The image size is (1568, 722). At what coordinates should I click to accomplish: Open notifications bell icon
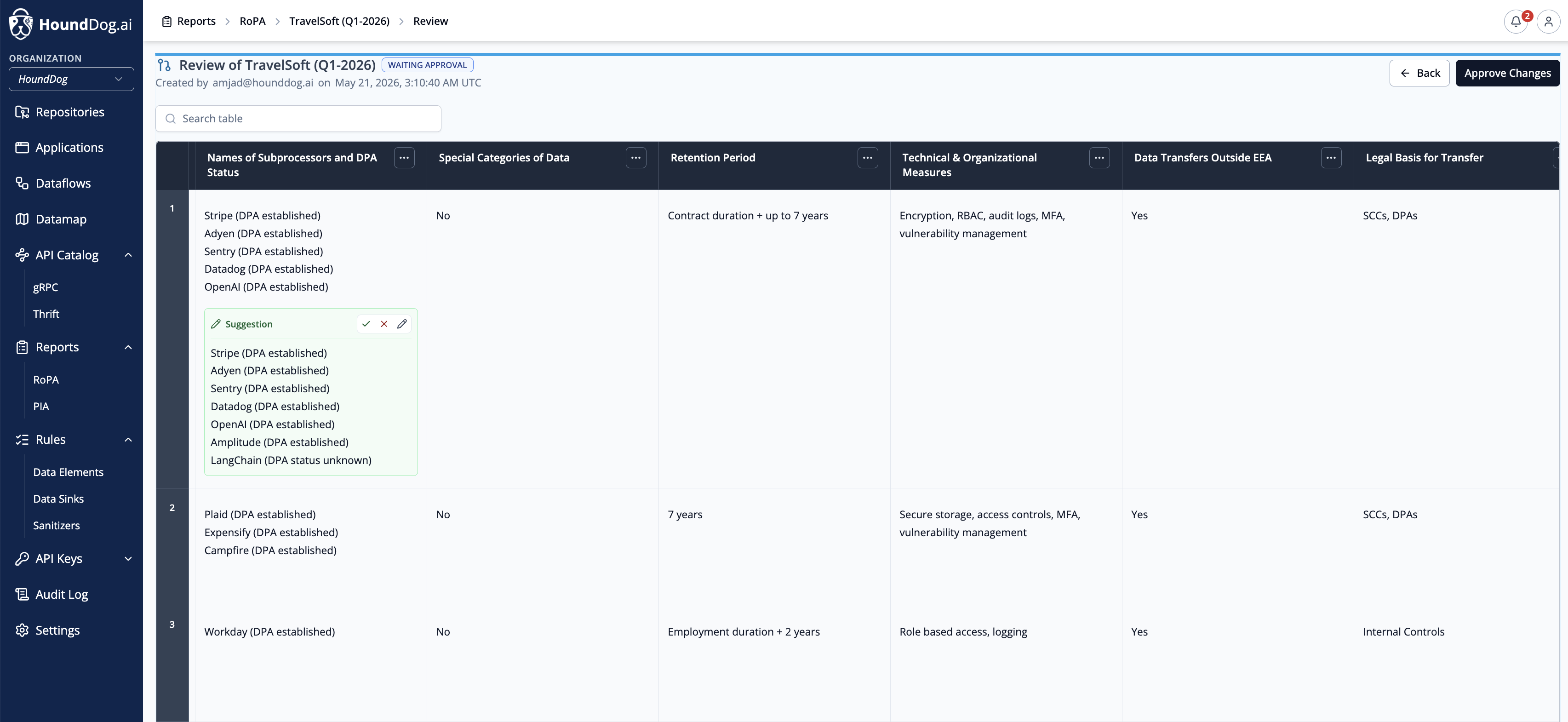click(x=1516, y=21)
